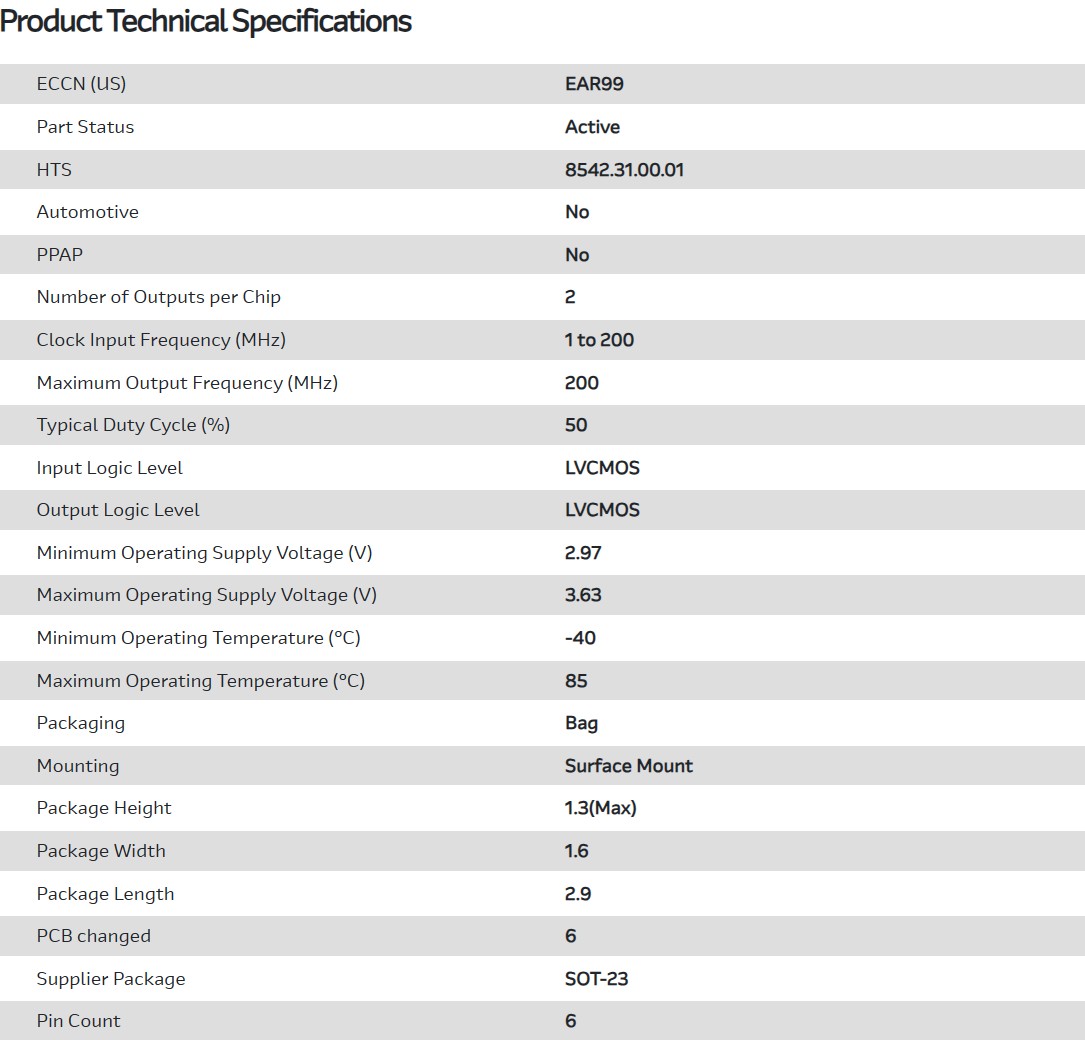Select the Part Status label

coord(85,127)
